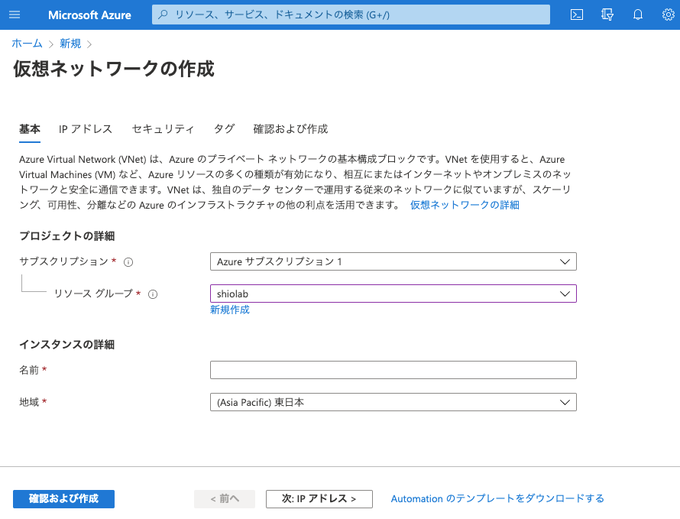
Task: Open Cloud Shell from the top bar
Action: 576,15
